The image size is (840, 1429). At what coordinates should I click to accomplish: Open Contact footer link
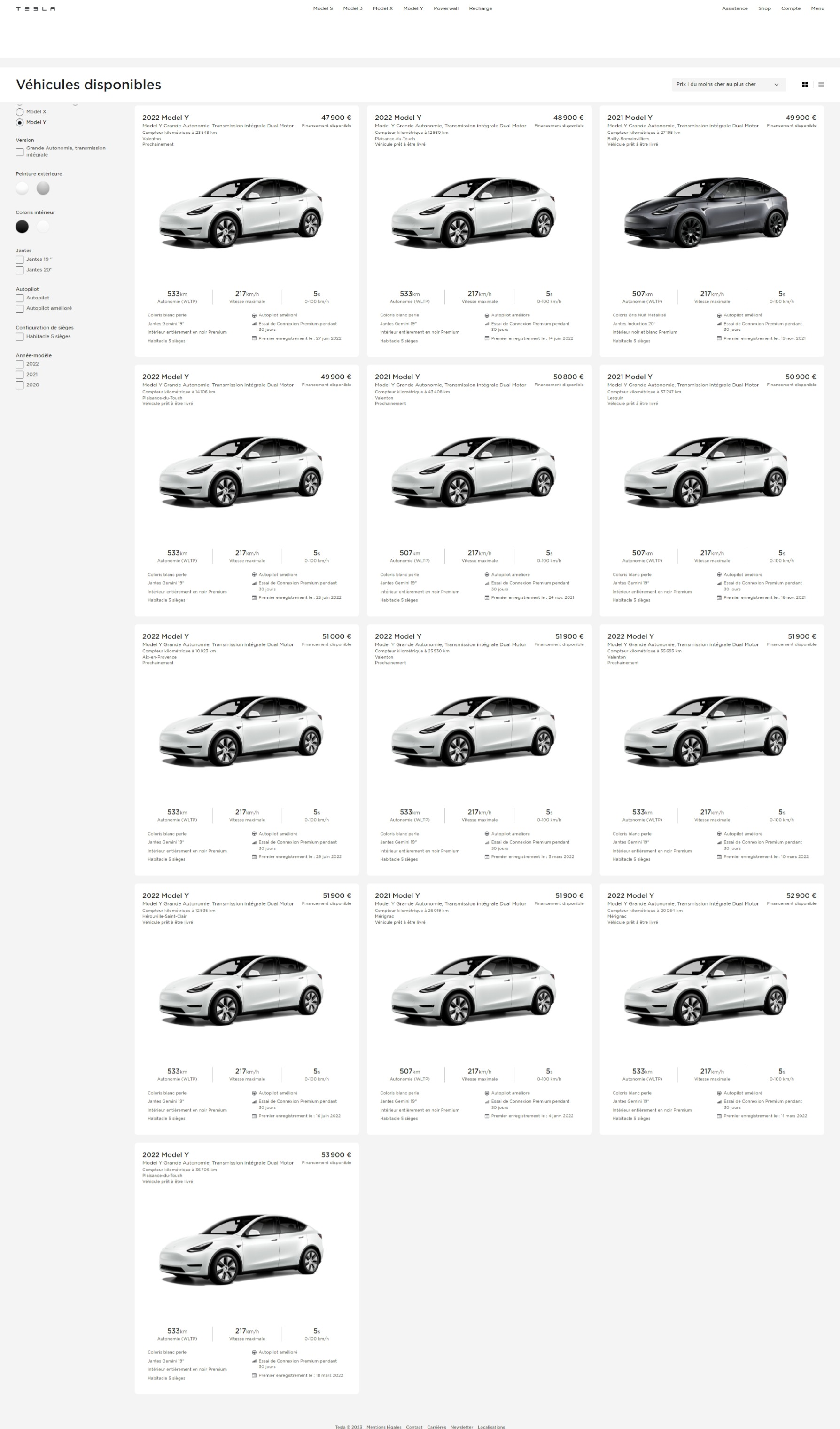(x=414, y=1427)
